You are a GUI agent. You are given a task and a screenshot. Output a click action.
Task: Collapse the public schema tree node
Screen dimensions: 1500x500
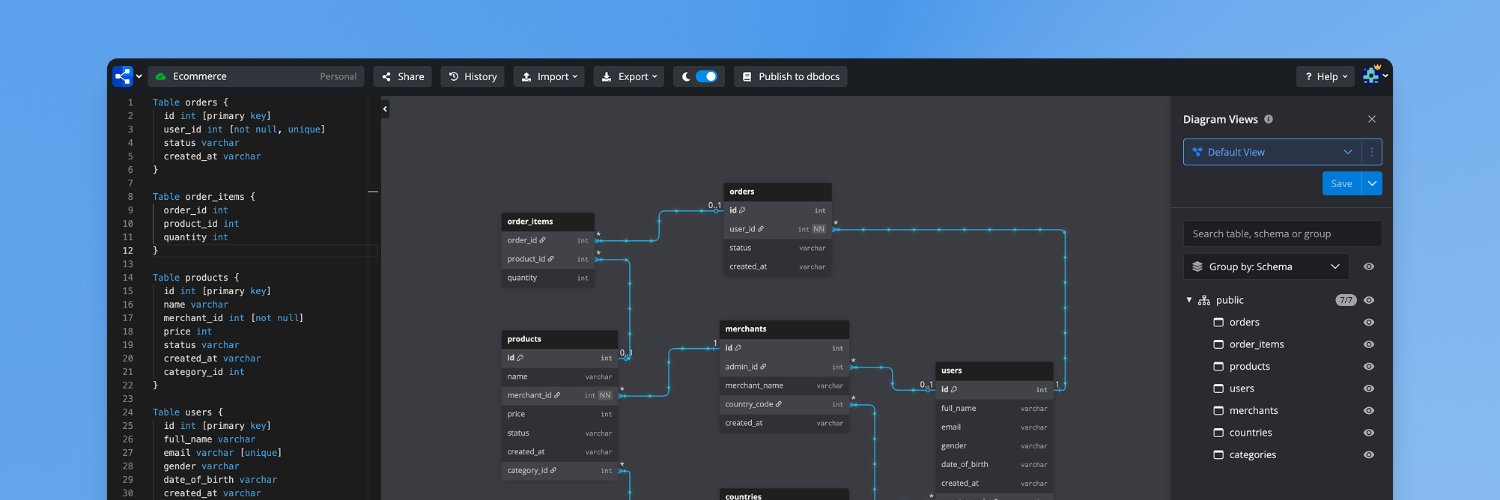1189,300
